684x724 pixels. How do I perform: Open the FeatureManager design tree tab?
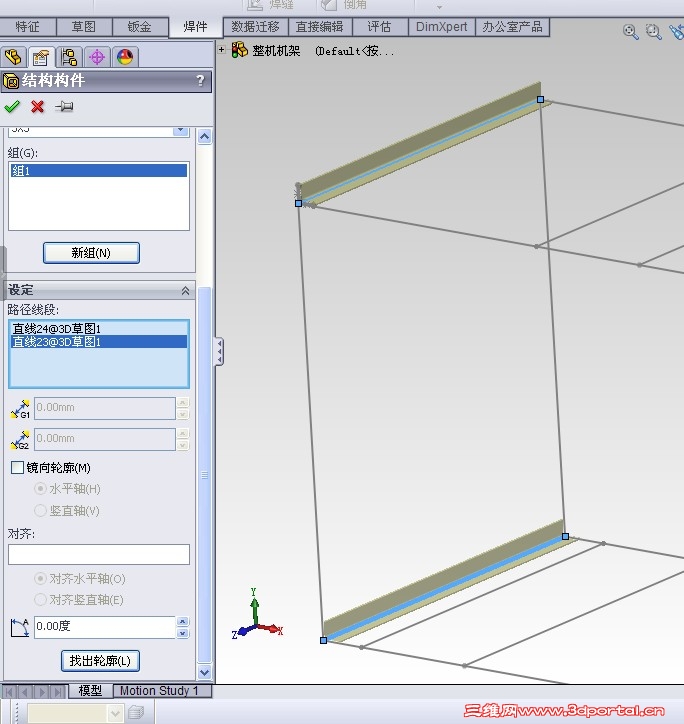(13, 57)
